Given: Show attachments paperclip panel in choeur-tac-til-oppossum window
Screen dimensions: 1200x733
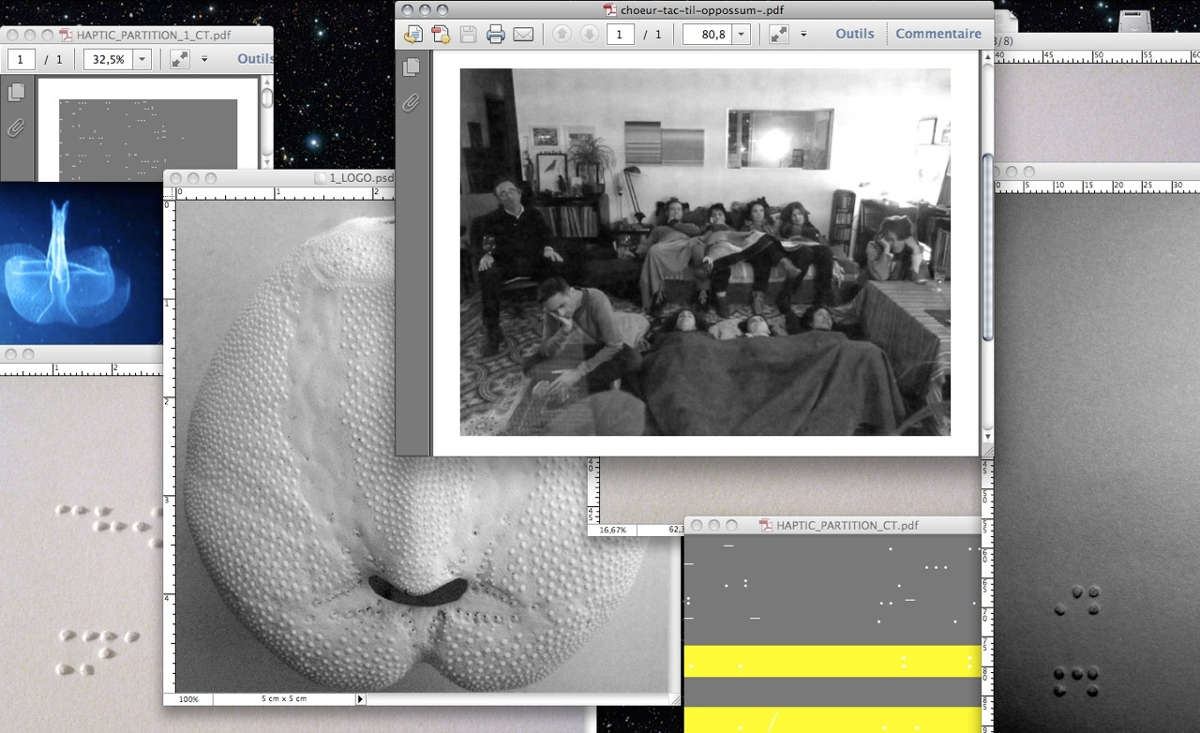Looking at the screenshot, I should point(411,103).
